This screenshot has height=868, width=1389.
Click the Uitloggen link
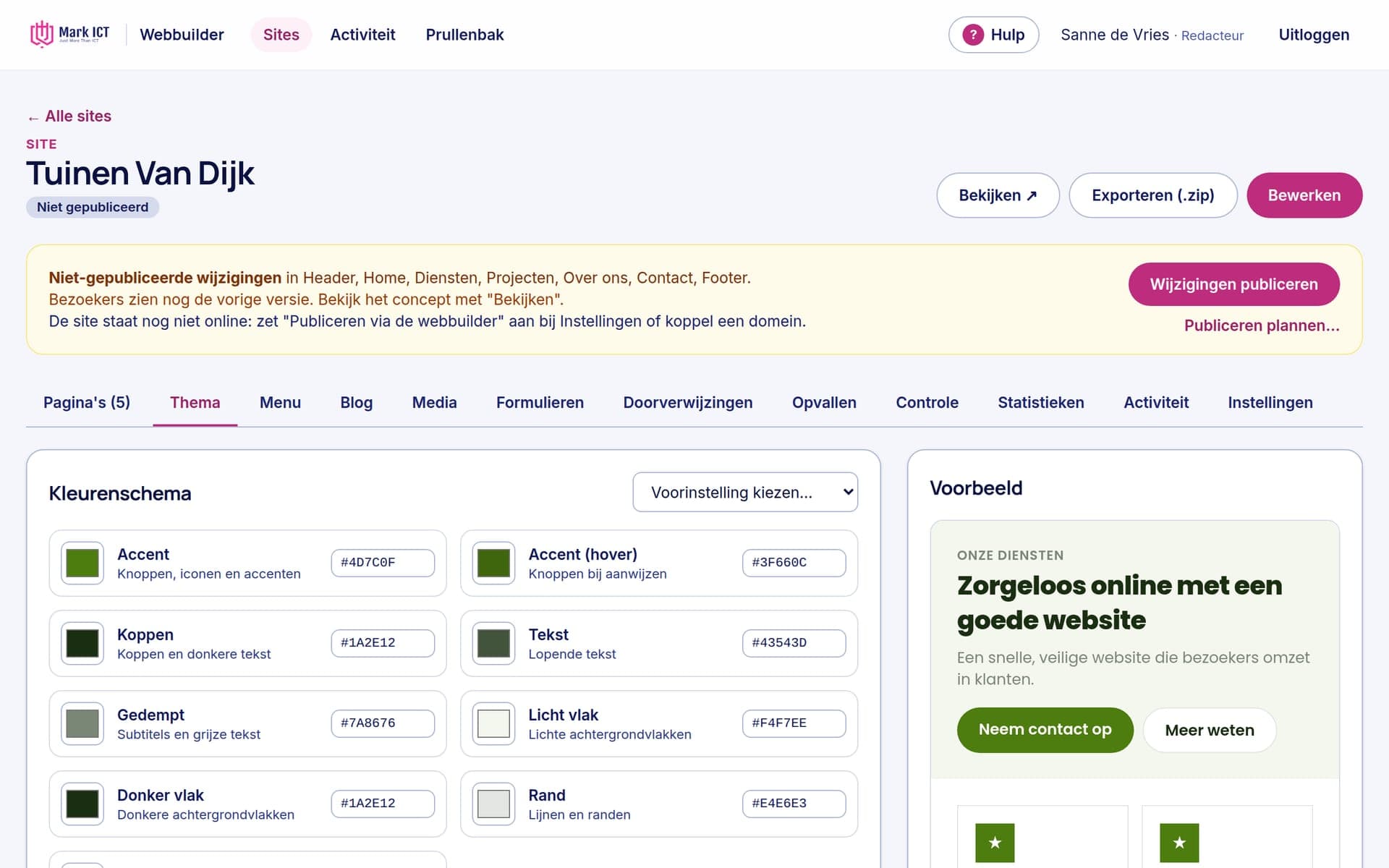tap(1314, 35)
